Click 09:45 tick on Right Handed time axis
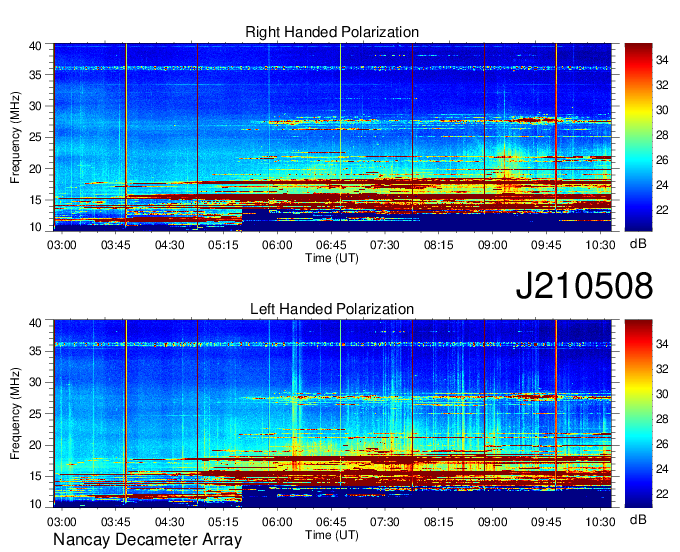The image size is (680, 552). (546, 245)
